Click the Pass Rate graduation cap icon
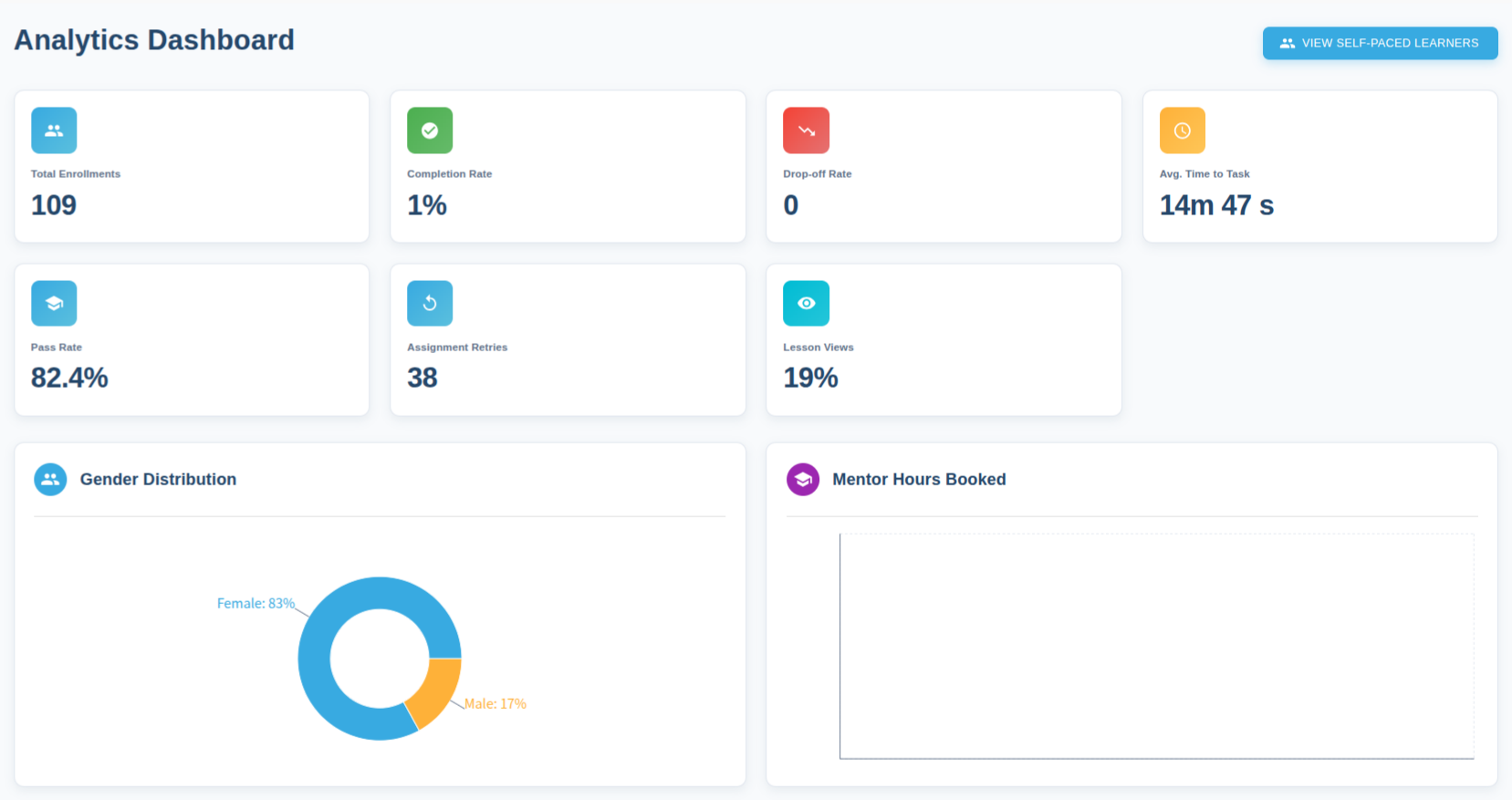 tap(54, 304)
